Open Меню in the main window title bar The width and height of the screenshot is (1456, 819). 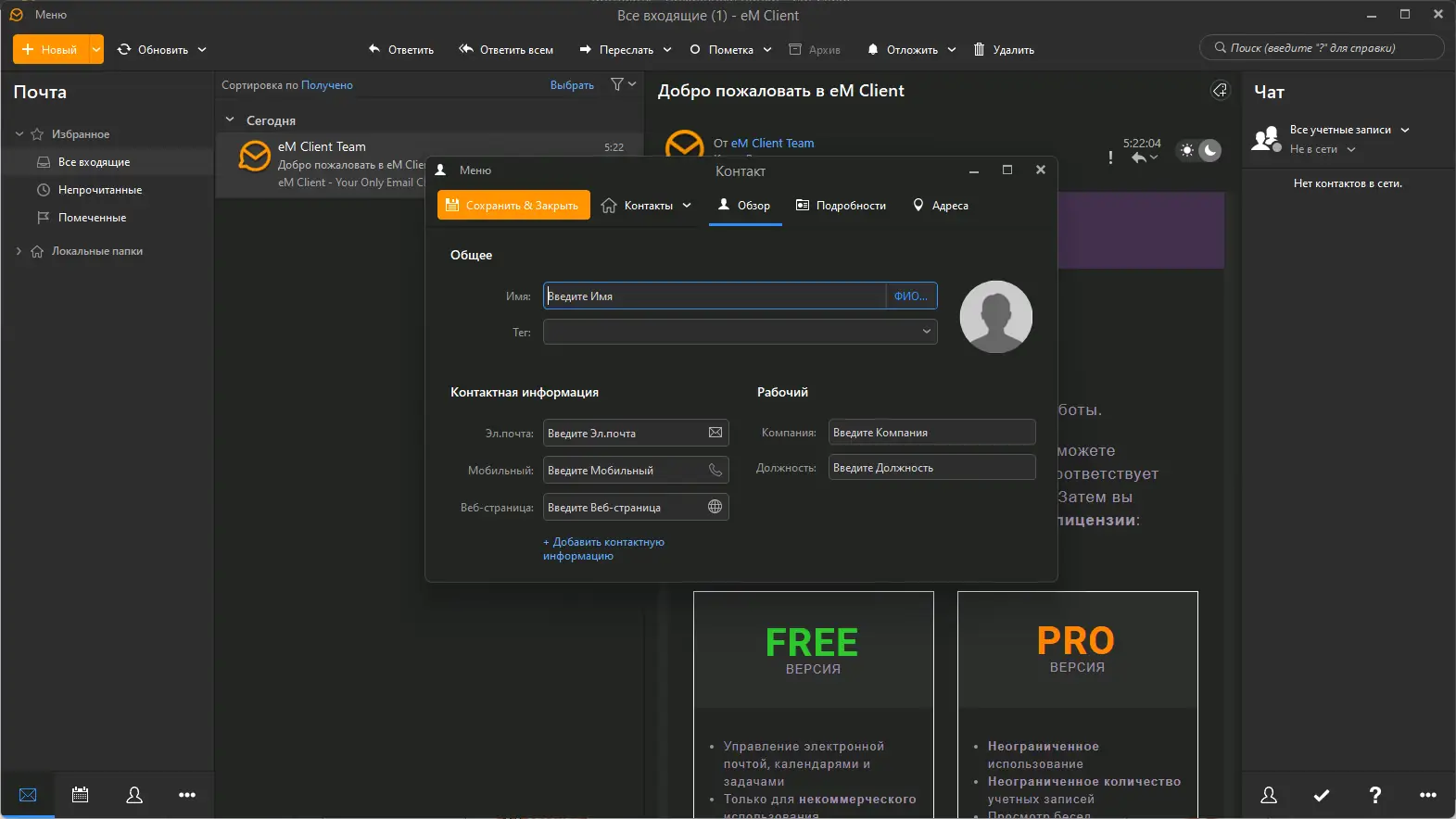pos(51,15)
